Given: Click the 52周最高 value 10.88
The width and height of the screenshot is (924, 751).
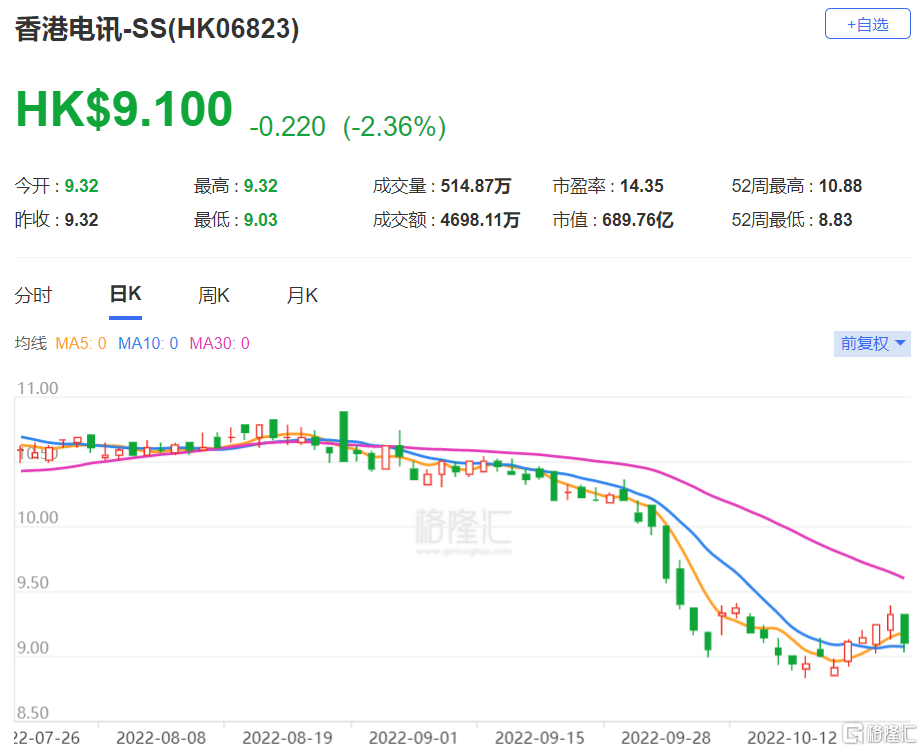Looking at the screenshot, I should coord(840,186).
